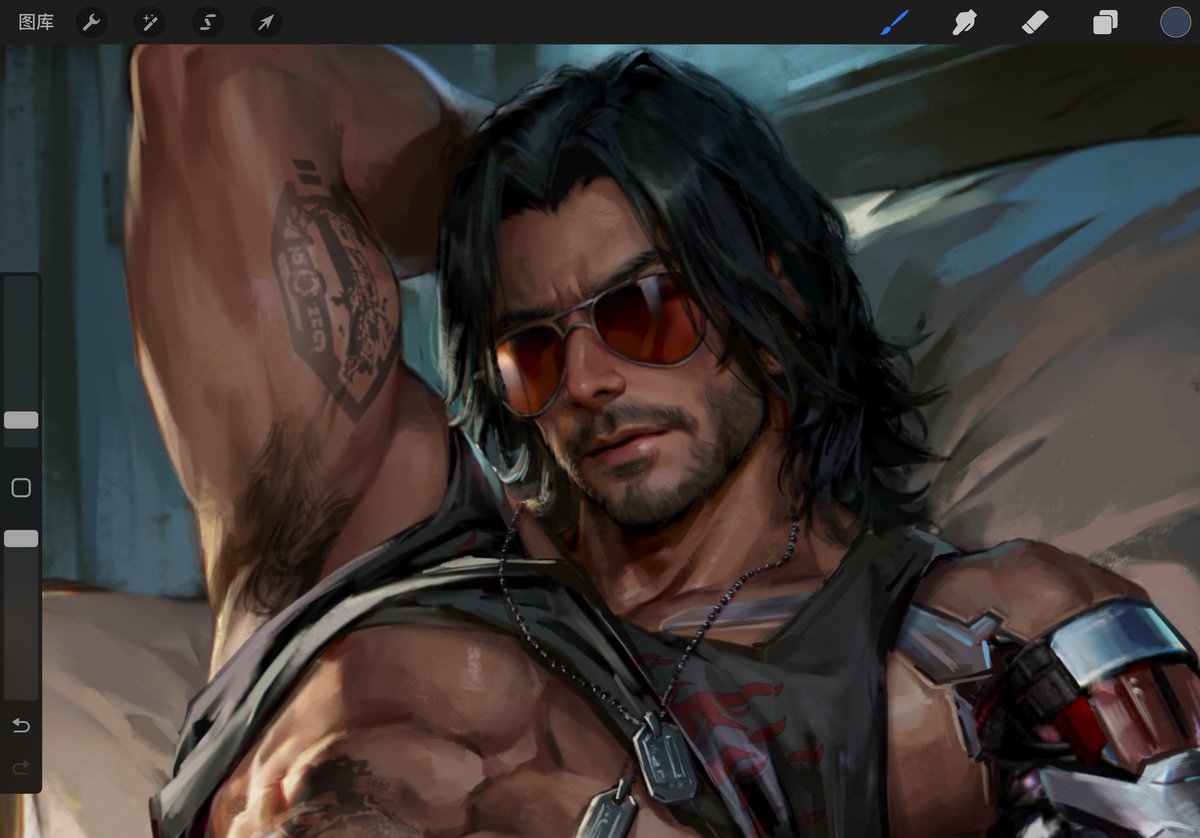Open the Adjustments magic wand menu

[x=150, y=22]
